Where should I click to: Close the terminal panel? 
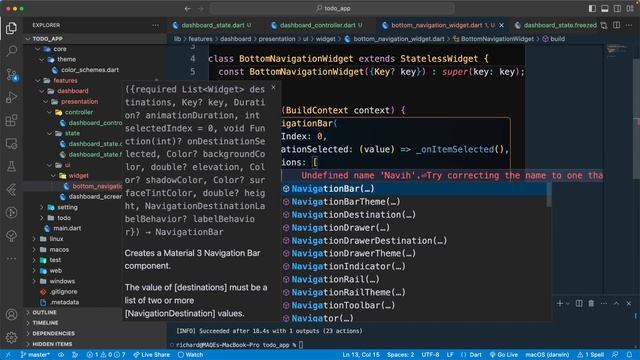pos(629,303)
